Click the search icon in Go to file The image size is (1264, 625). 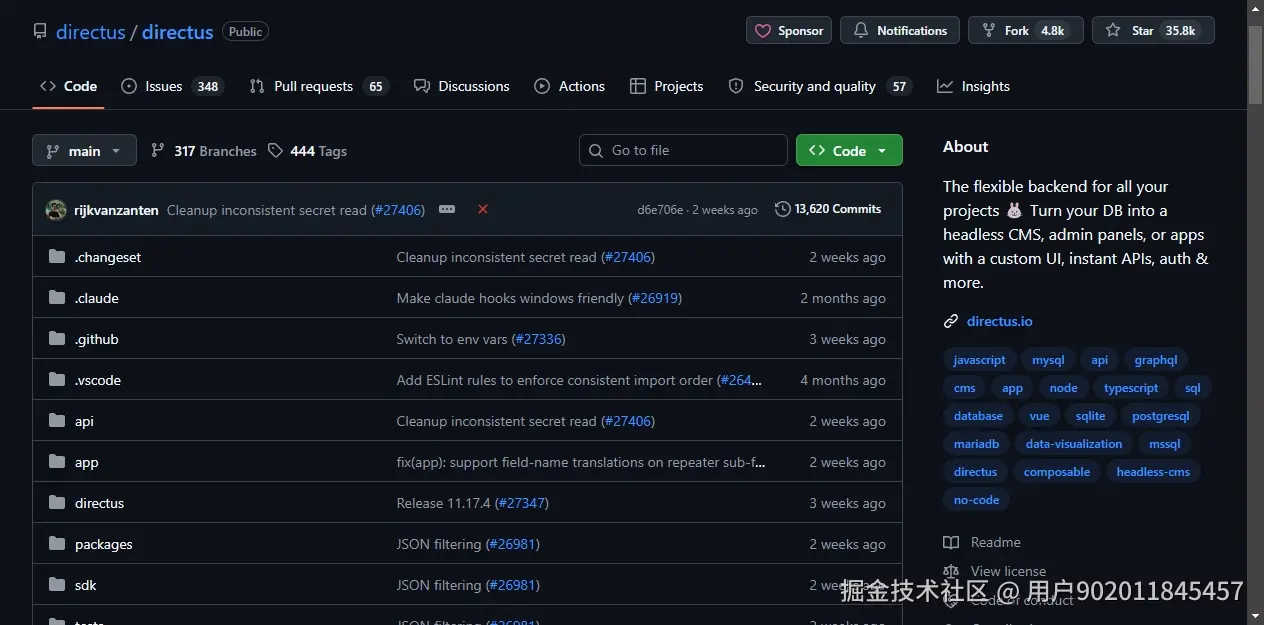coord(597,150)
